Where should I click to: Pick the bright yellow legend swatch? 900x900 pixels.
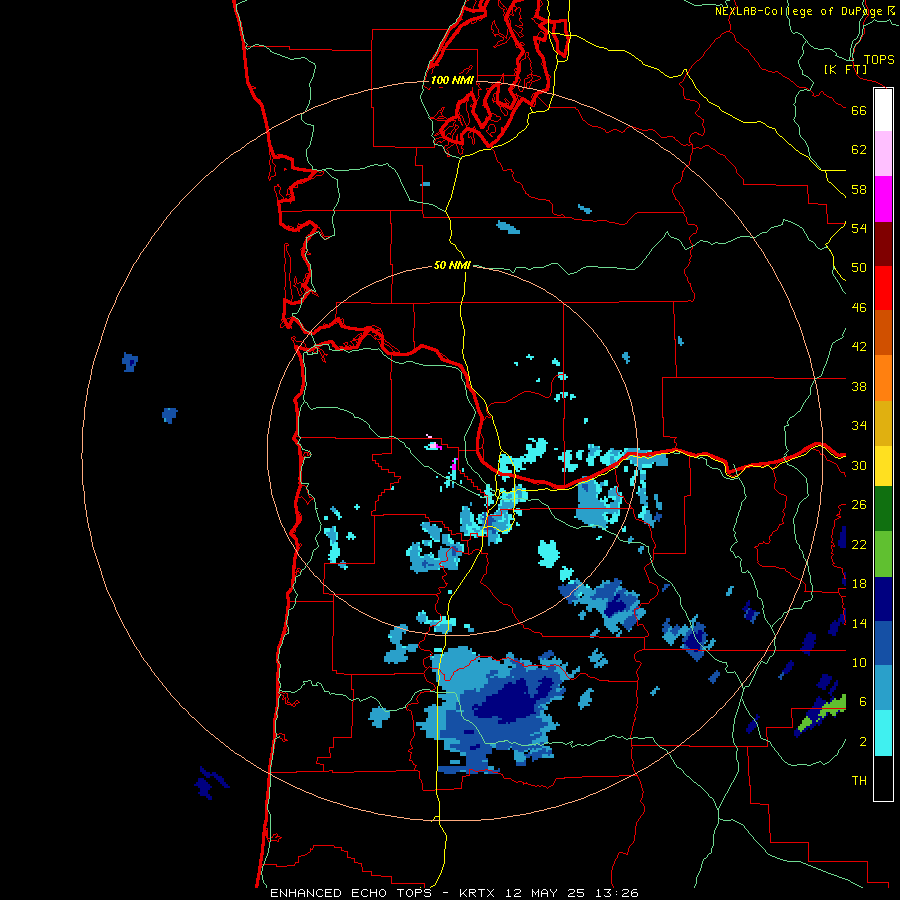883,466
